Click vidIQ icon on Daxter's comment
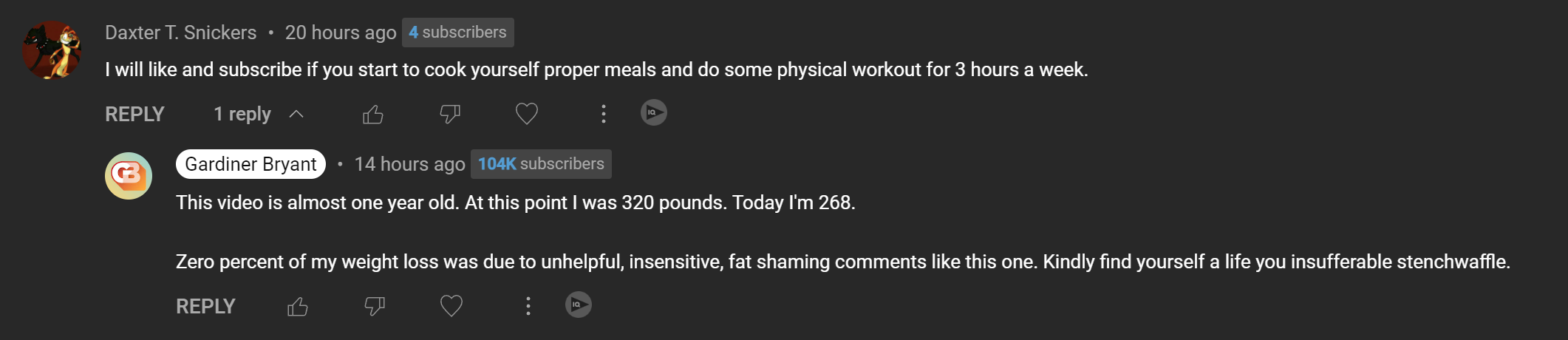 [x=653, y=112]
